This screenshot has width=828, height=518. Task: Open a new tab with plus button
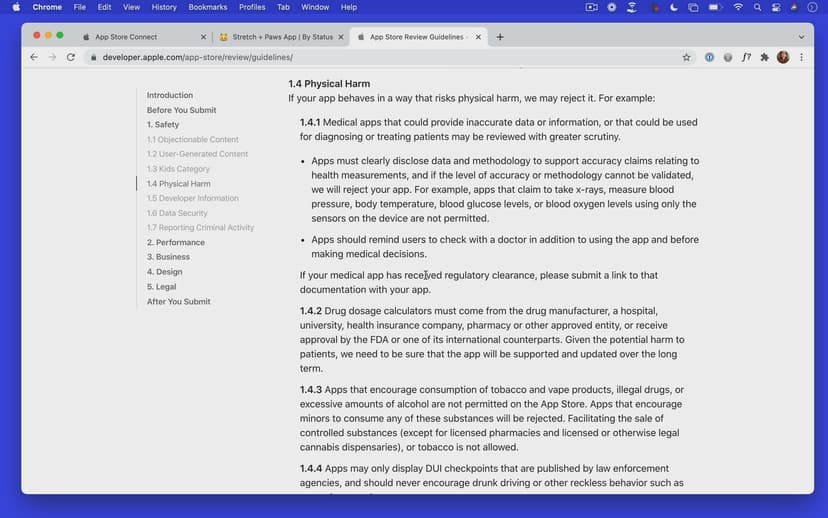pos(500,37)
